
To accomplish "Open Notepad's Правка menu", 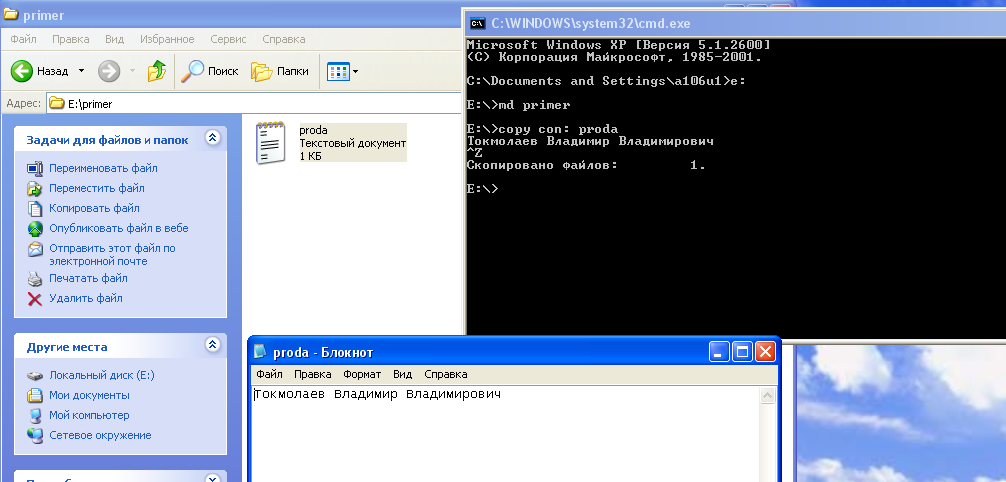I will pyautogui.click(x=312, y=374).
